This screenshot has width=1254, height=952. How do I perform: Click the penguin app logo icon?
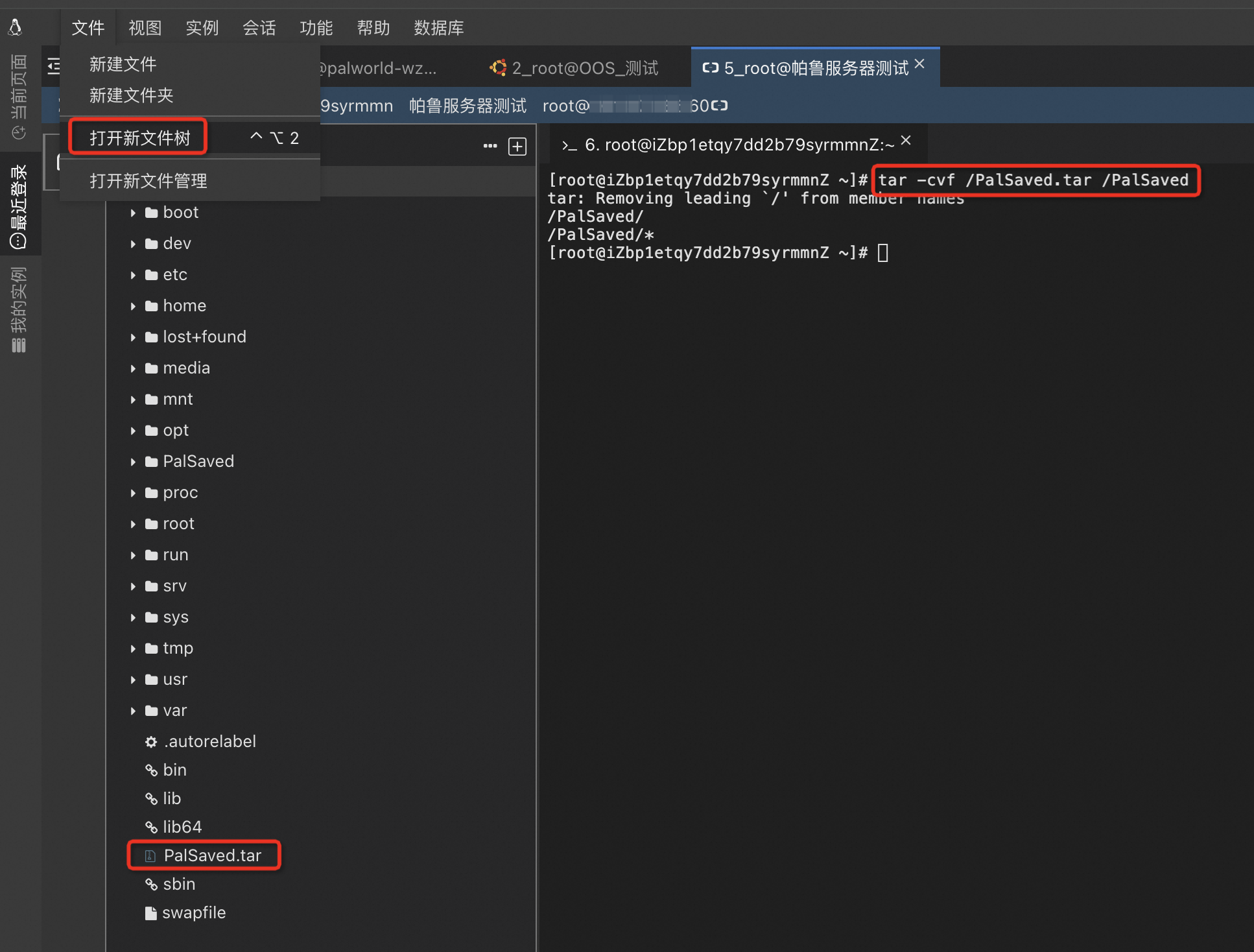click(16, 27)
